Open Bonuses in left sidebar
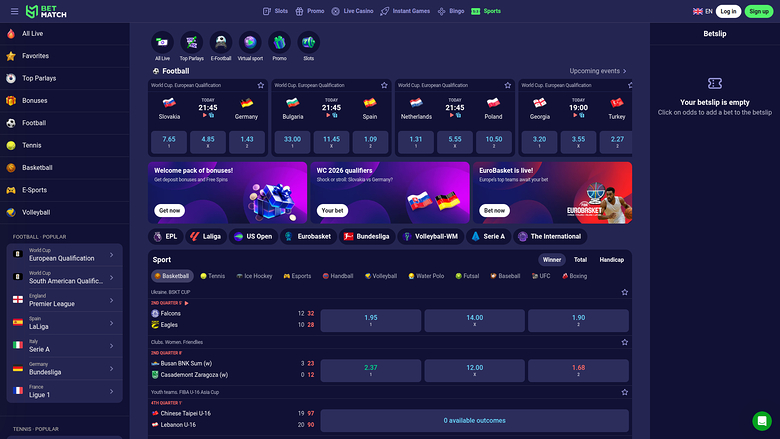780x439 pixels. 65,101
